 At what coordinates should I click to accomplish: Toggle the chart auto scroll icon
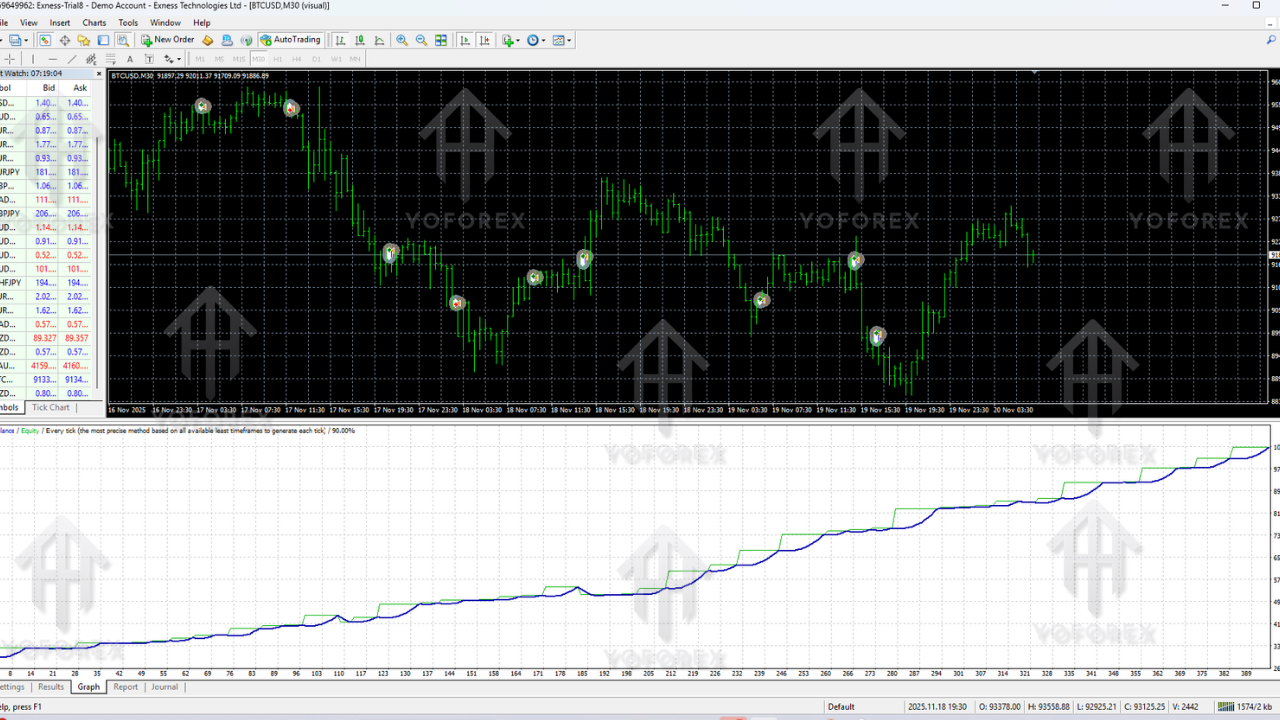point(465,40)
